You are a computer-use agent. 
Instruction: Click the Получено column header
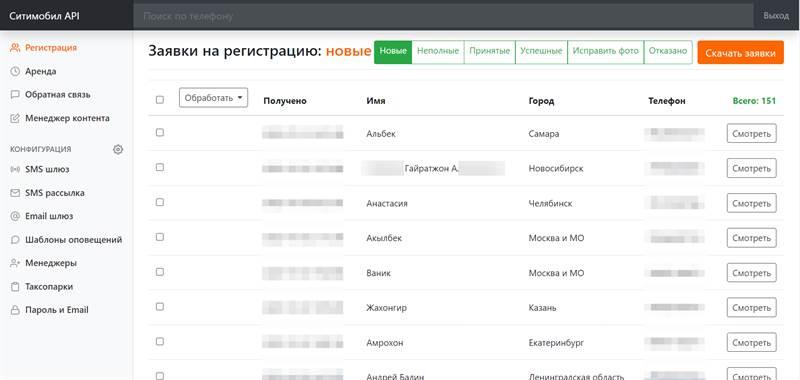pos(285,101)
